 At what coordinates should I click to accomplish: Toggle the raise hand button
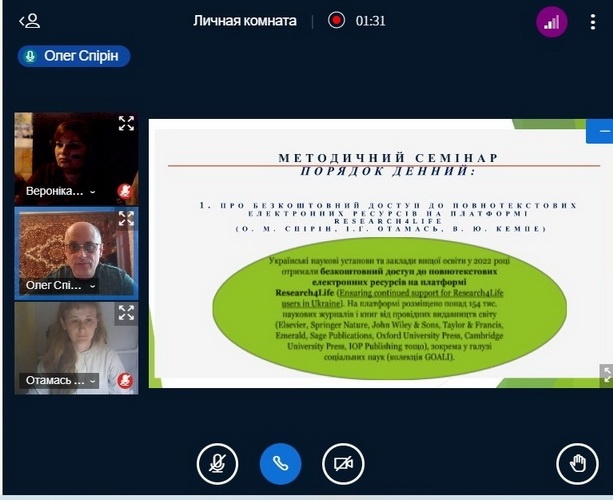(x=577, y=463)
